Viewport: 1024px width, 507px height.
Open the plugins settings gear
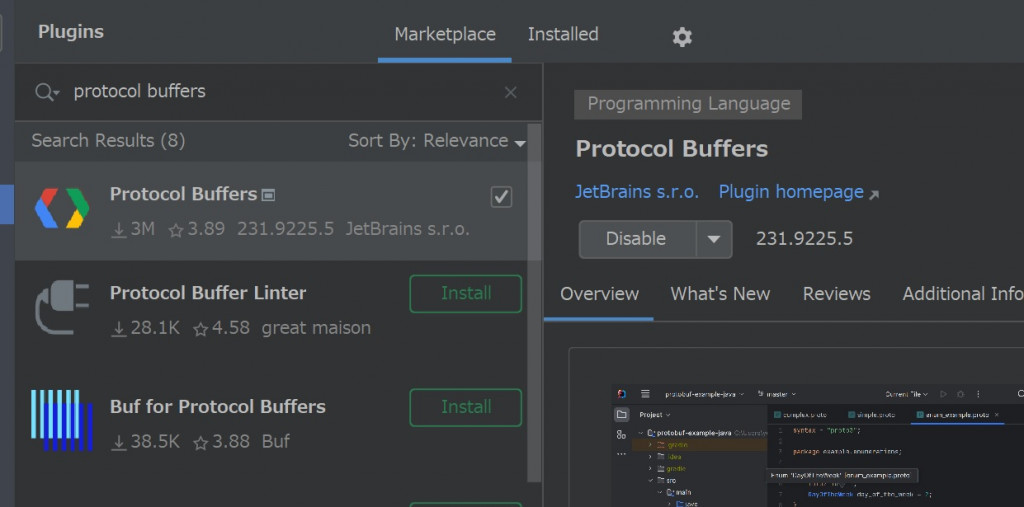[x=682, y=37]
